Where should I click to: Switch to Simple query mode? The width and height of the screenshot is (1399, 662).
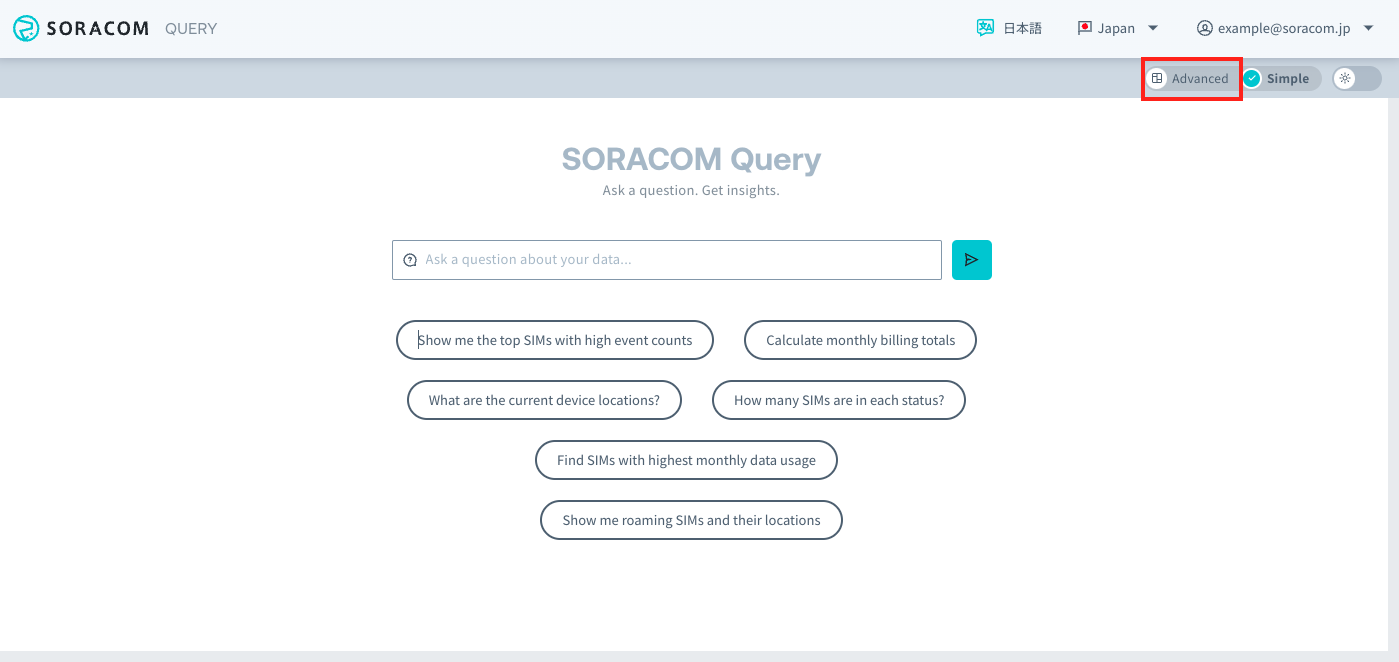coord(1280,77)
